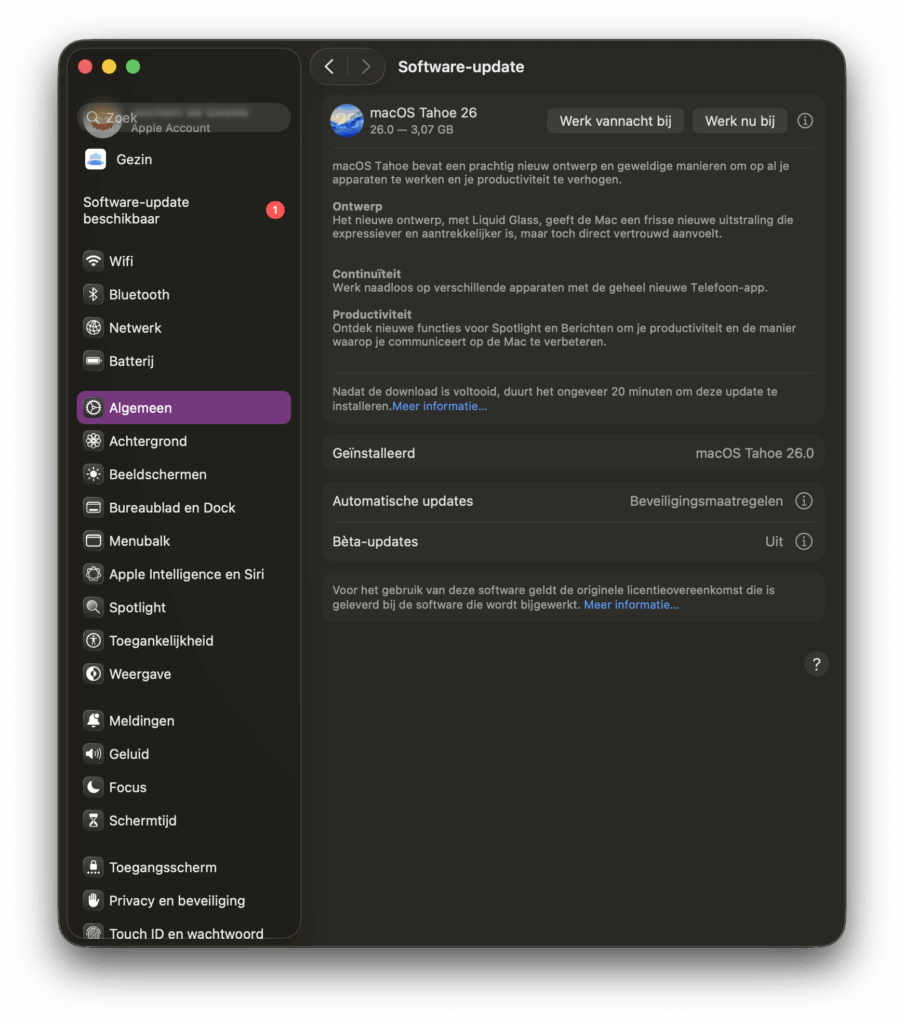Open Meer informatie link about license
904x1024 pixels.
pos(631,605)
